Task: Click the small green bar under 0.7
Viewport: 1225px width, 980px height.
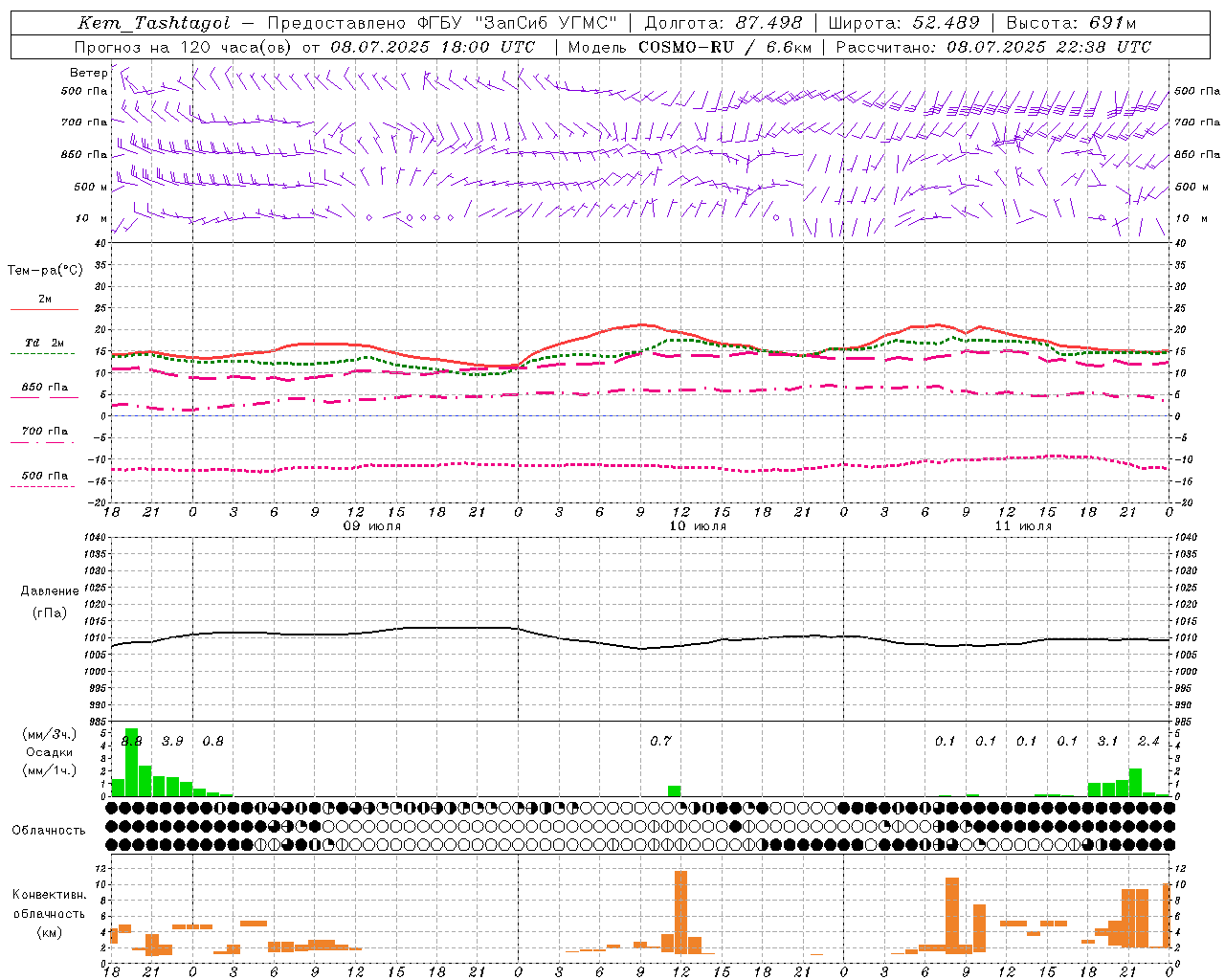Action: tap(675, 791)
